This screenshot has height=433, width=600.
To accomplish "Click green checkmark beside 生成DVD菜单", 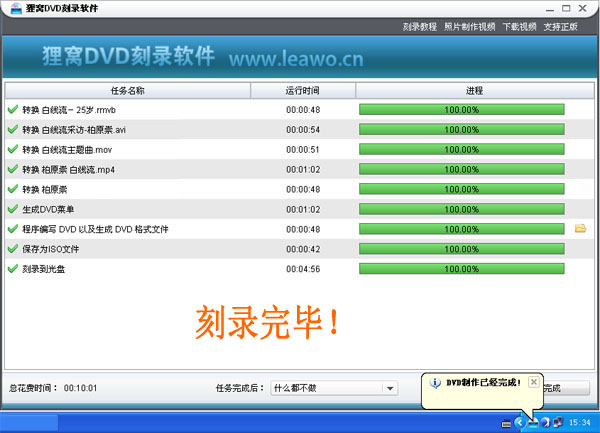I will (13, 209).
